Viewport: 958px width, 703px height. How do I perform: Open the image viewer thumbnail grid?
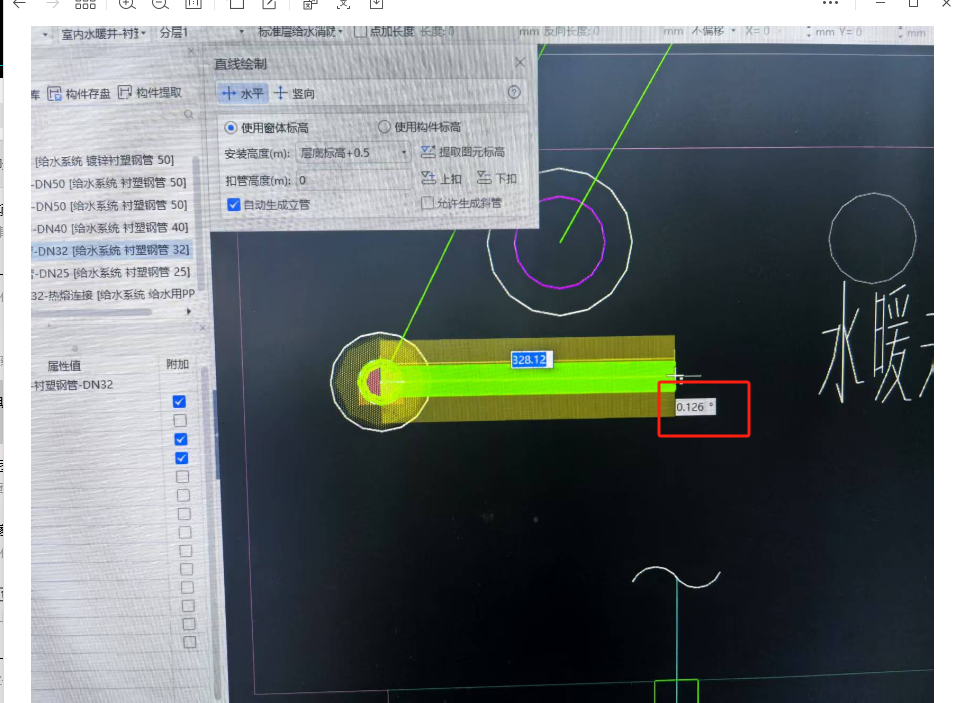(x=85, y=4)
